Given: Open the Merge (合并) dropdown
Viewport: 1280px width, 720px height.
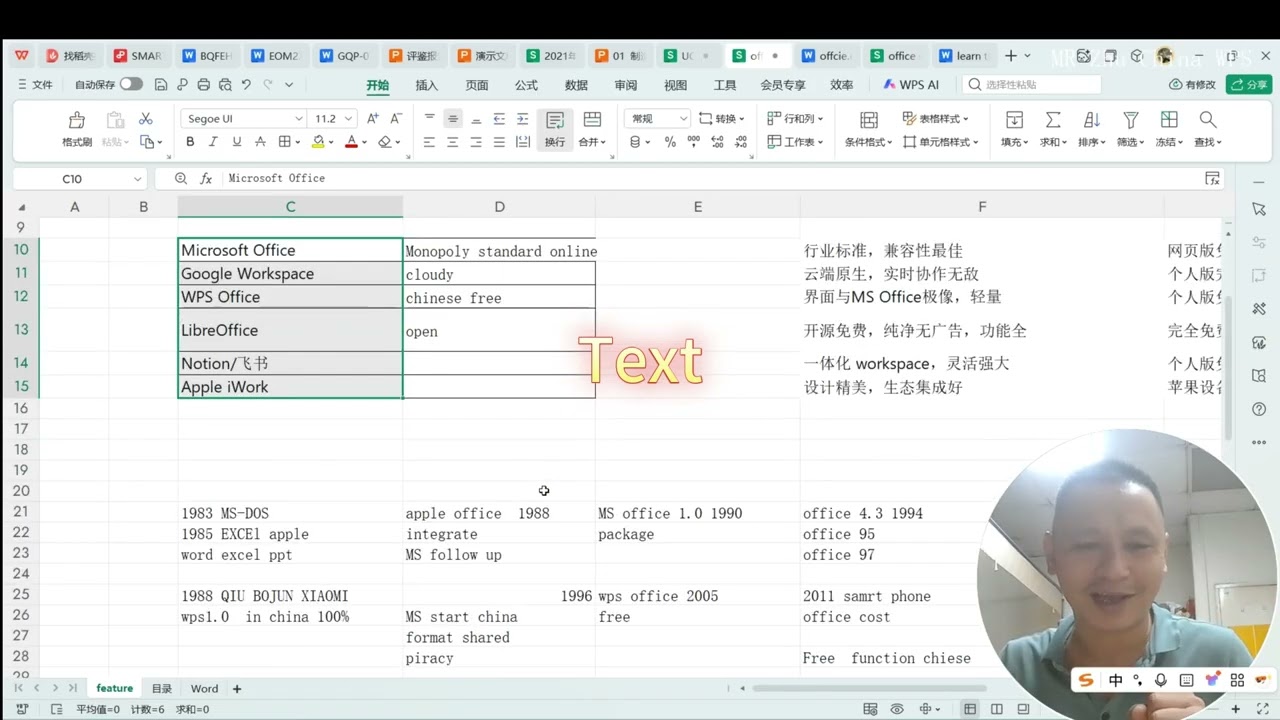Looking at the screenshot, I should (592, 142).
